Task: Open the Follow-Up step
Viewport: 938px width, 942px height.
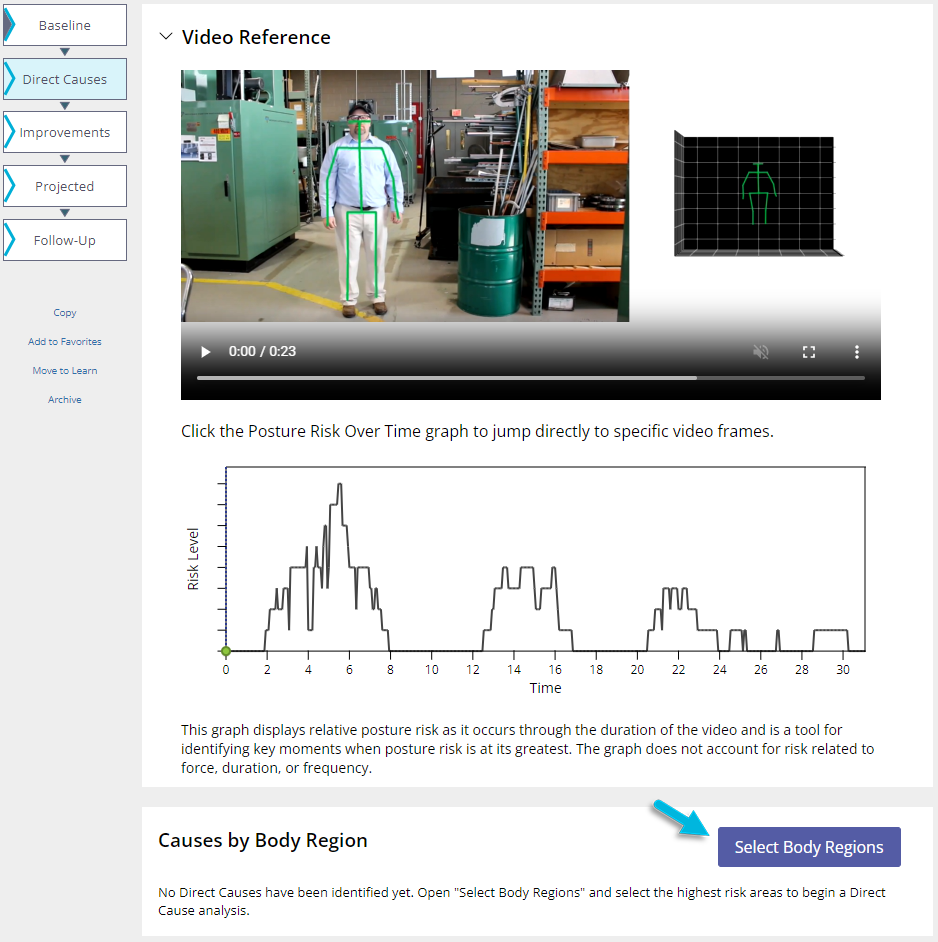Action: 65,240
